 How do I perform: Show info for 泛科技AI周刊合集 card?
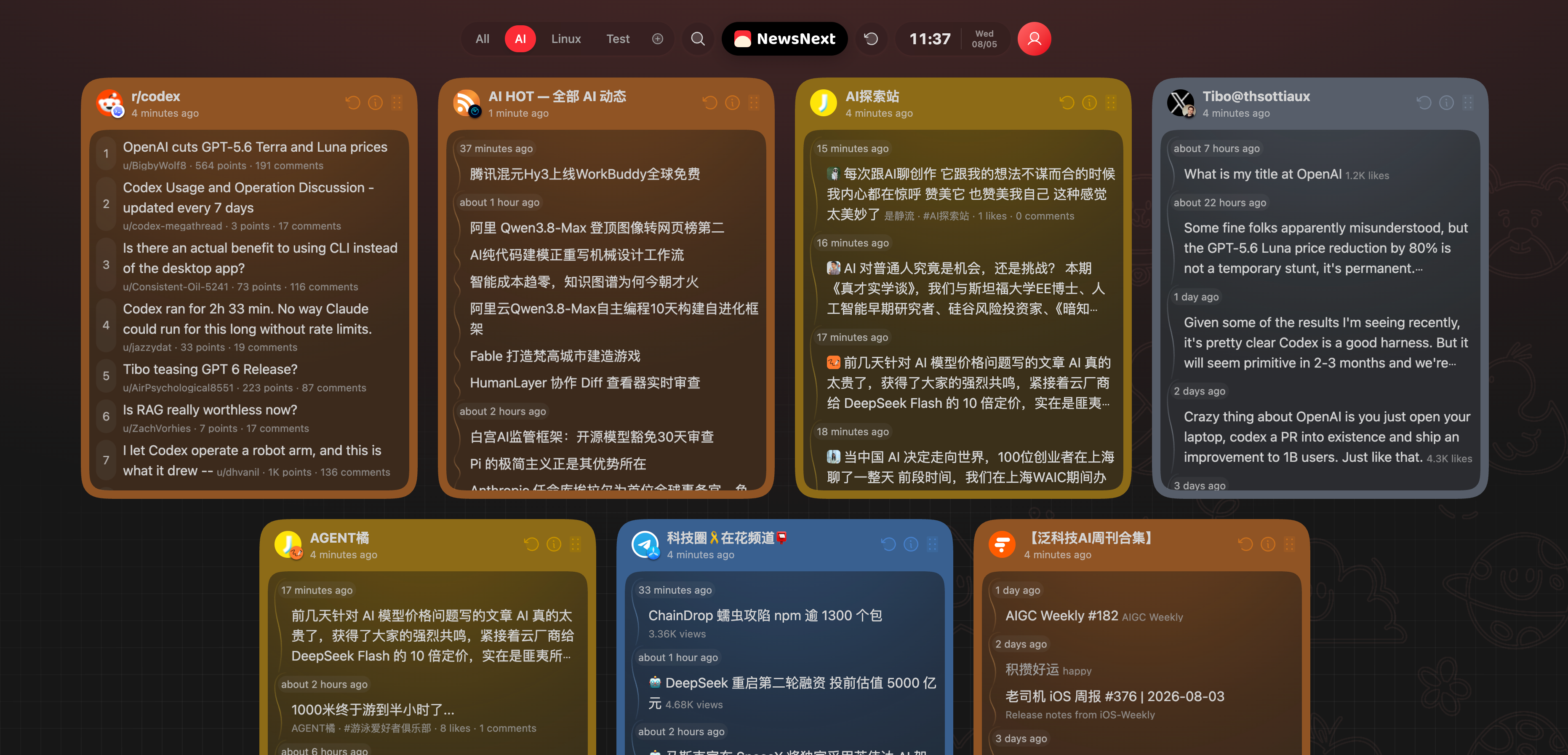point(1268,544)
